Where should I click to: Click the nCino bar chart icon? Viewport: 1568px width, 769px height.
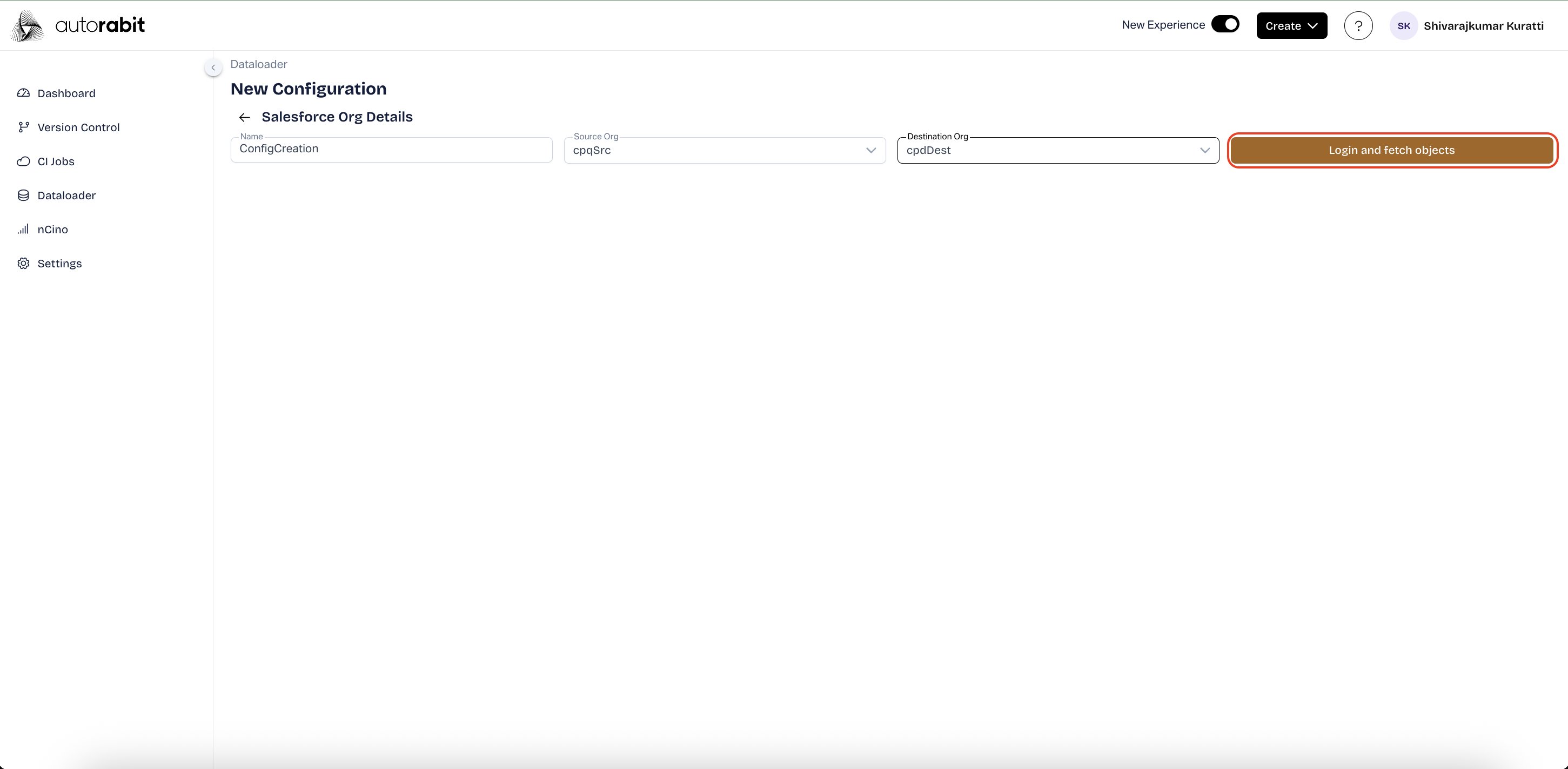(23, 230)
